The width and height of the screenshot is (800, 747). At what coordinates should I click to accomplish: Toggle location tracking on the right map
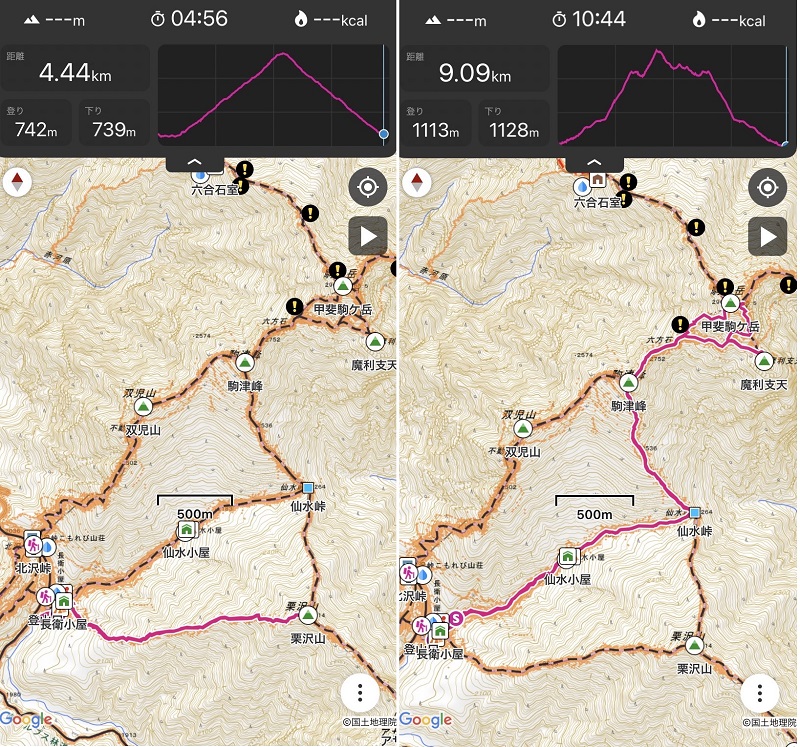coord(767,187)
